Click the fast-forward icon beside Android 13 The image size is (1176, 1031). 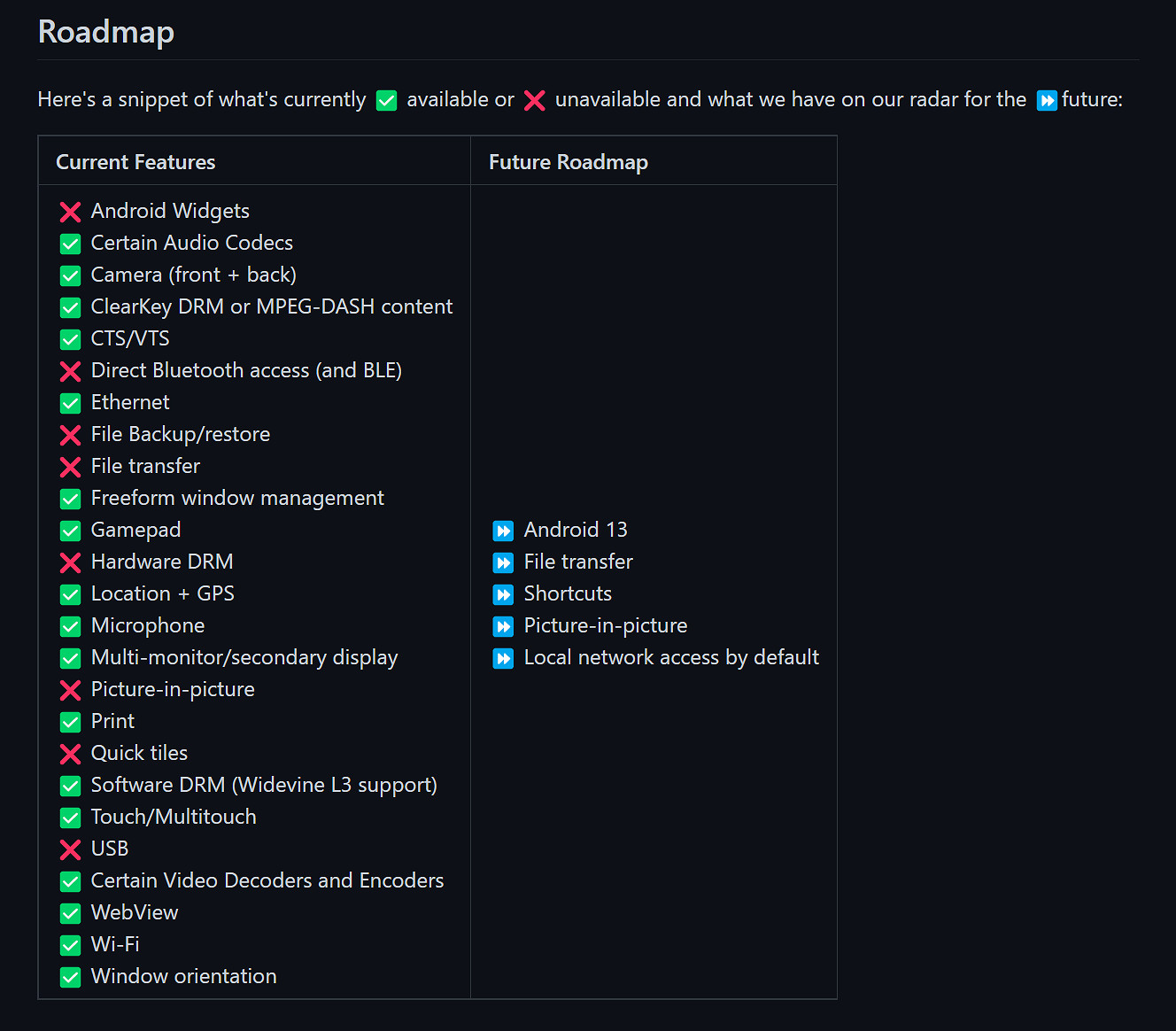coord(503,531)
